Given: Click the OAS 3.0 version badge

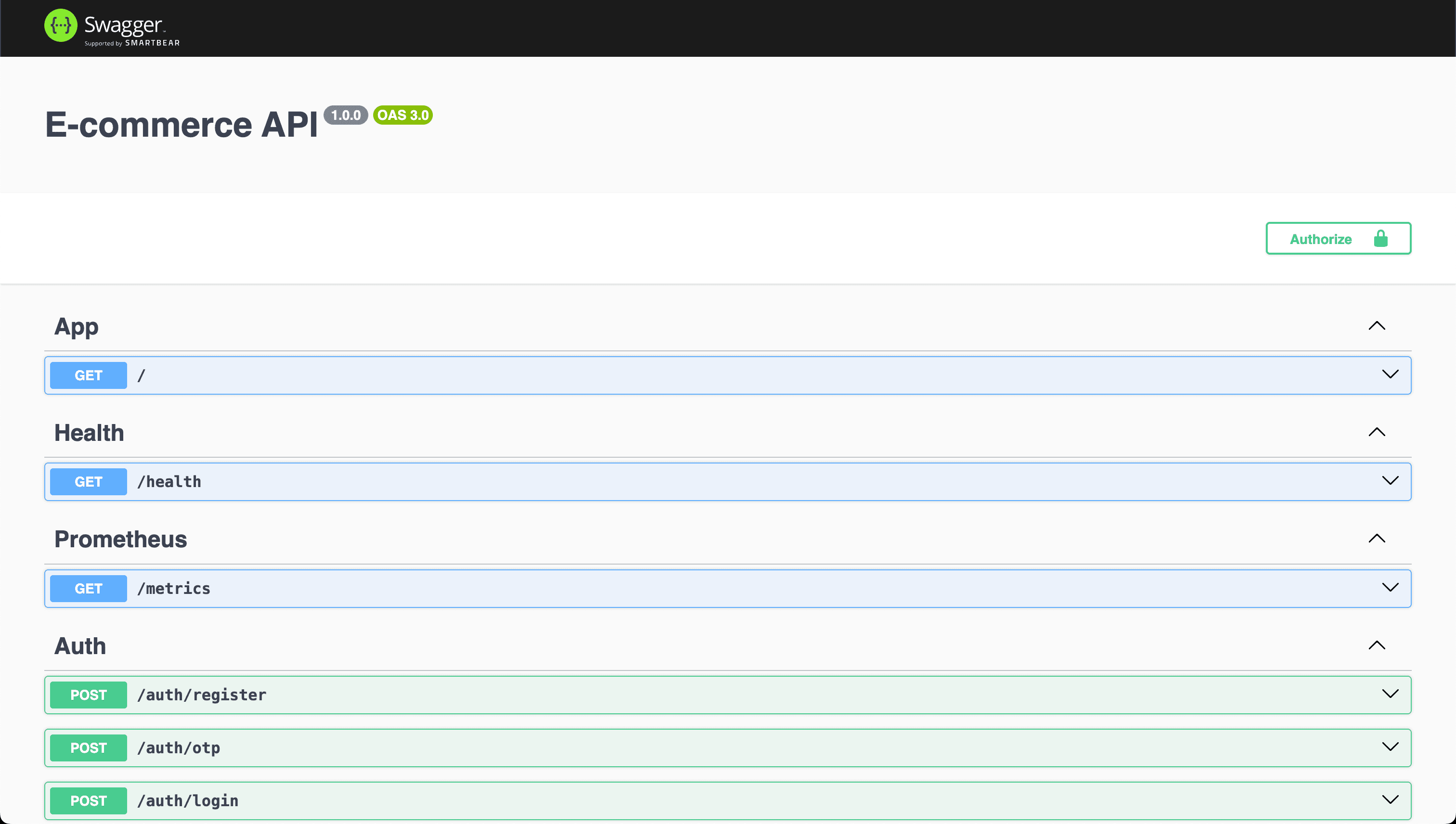Looking at the screenshot, I should [403, 116].
